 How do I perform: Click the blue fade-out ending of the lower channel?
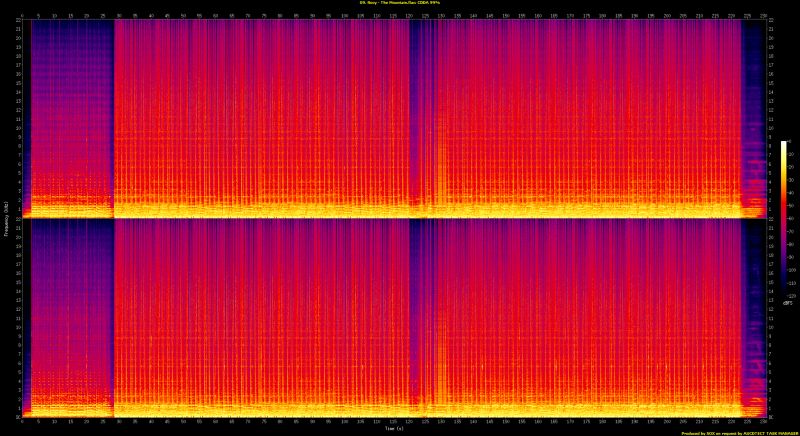(752, 300)
